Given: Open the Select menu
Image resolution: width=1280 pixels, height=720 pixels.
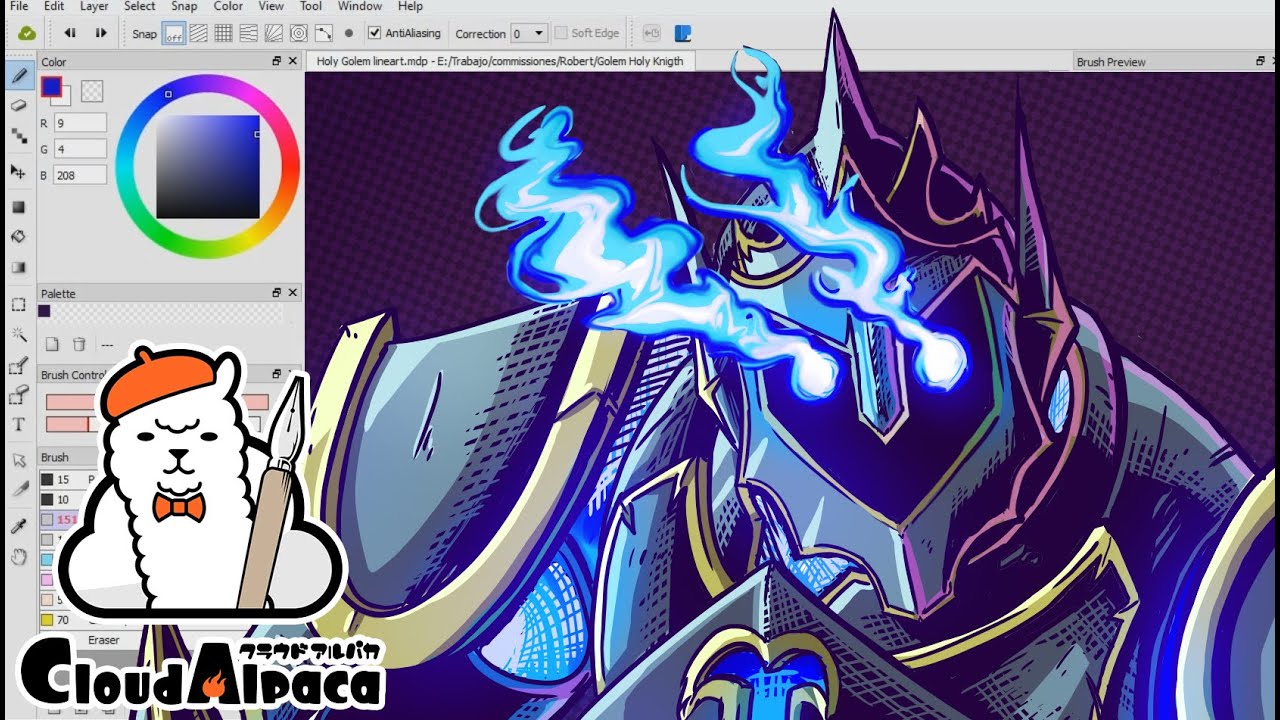Looking at the screenshot, I should pyautogui.click(x=140, y=6).
